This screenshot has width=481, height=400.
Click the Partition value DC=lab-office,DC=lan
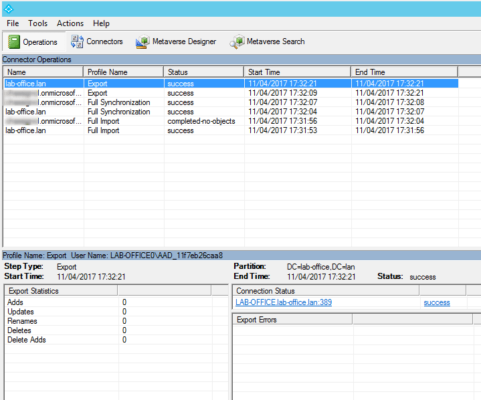coord(321,267)
